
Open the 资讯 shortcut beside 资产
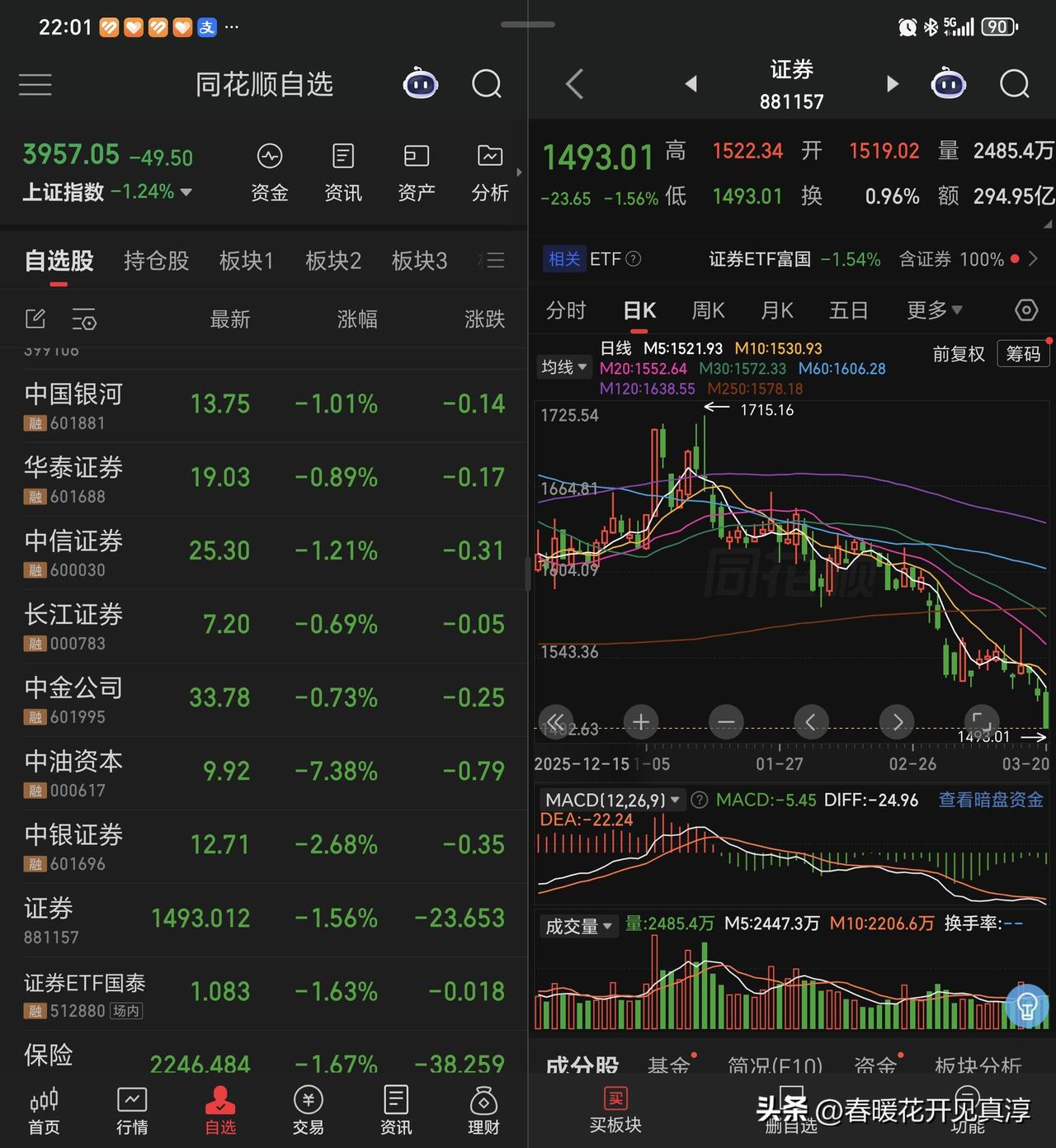click(x=343, y=172)
